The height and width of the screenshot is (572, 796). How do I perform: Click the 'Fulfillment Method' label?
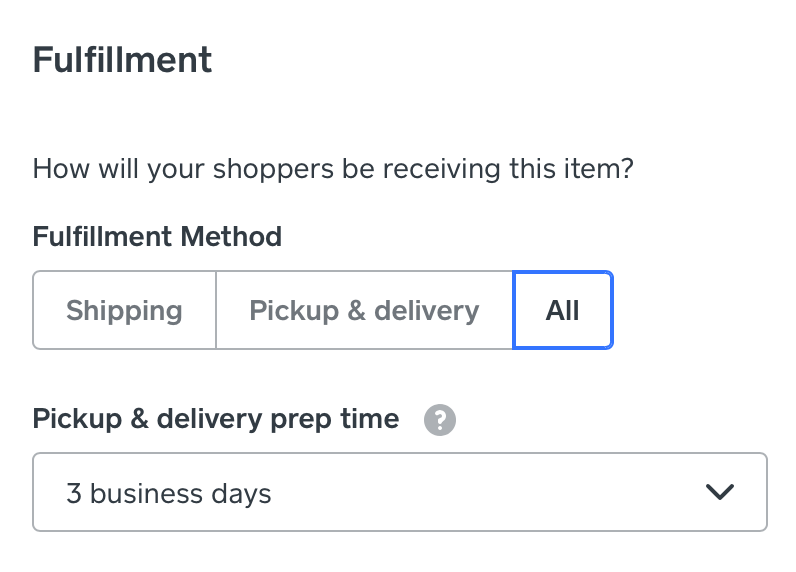coord(157,237)
